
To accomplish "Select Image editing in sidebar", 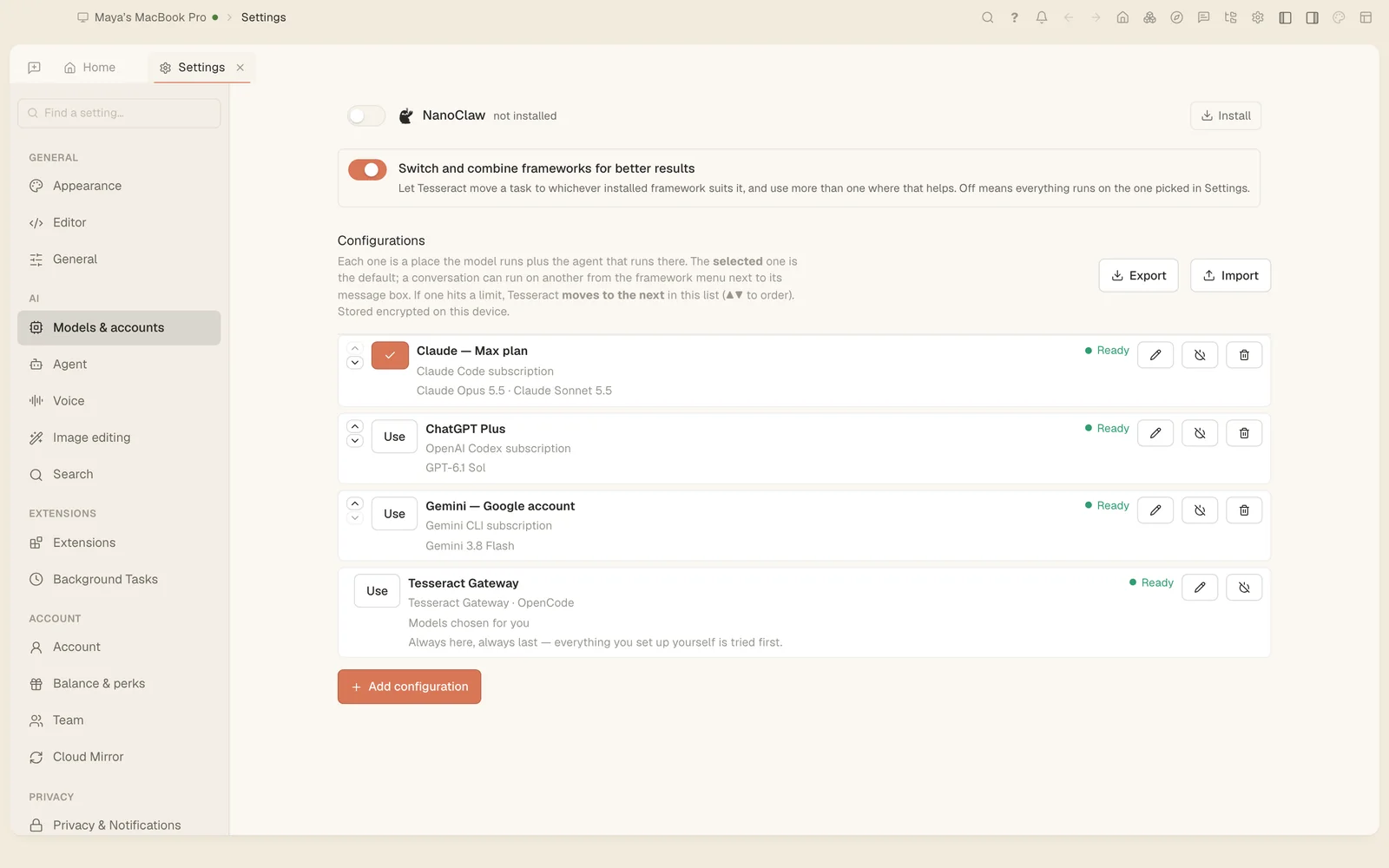I will coord(119,437).
